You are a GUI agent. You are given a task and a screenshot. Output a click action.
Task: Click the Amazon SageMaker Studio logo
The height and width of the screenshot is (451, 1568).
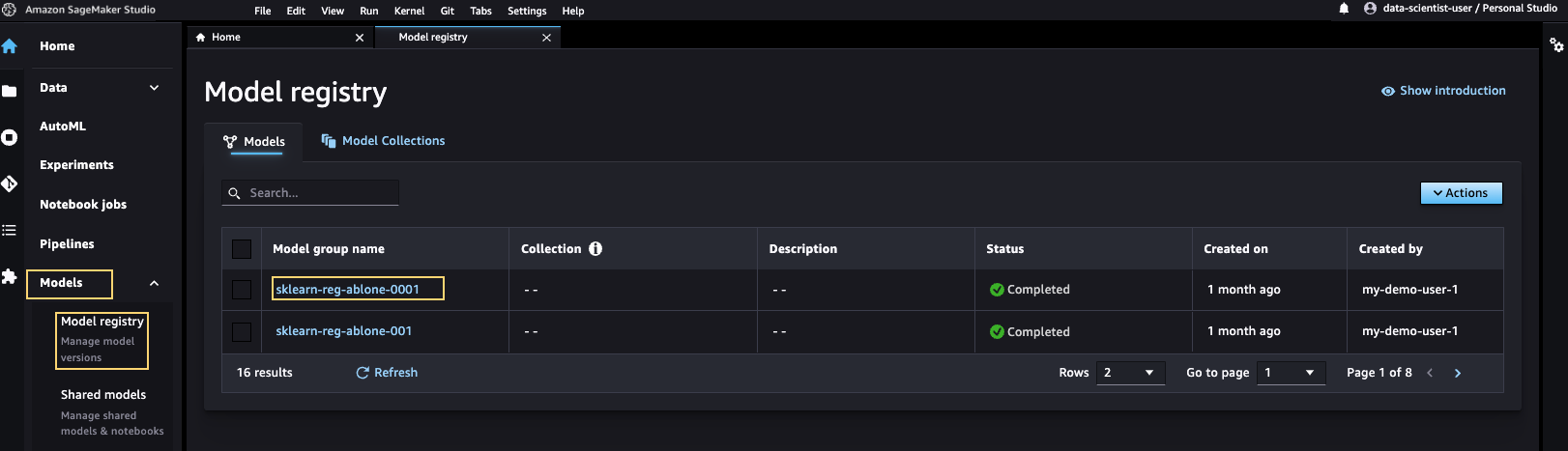coord(10,10)
